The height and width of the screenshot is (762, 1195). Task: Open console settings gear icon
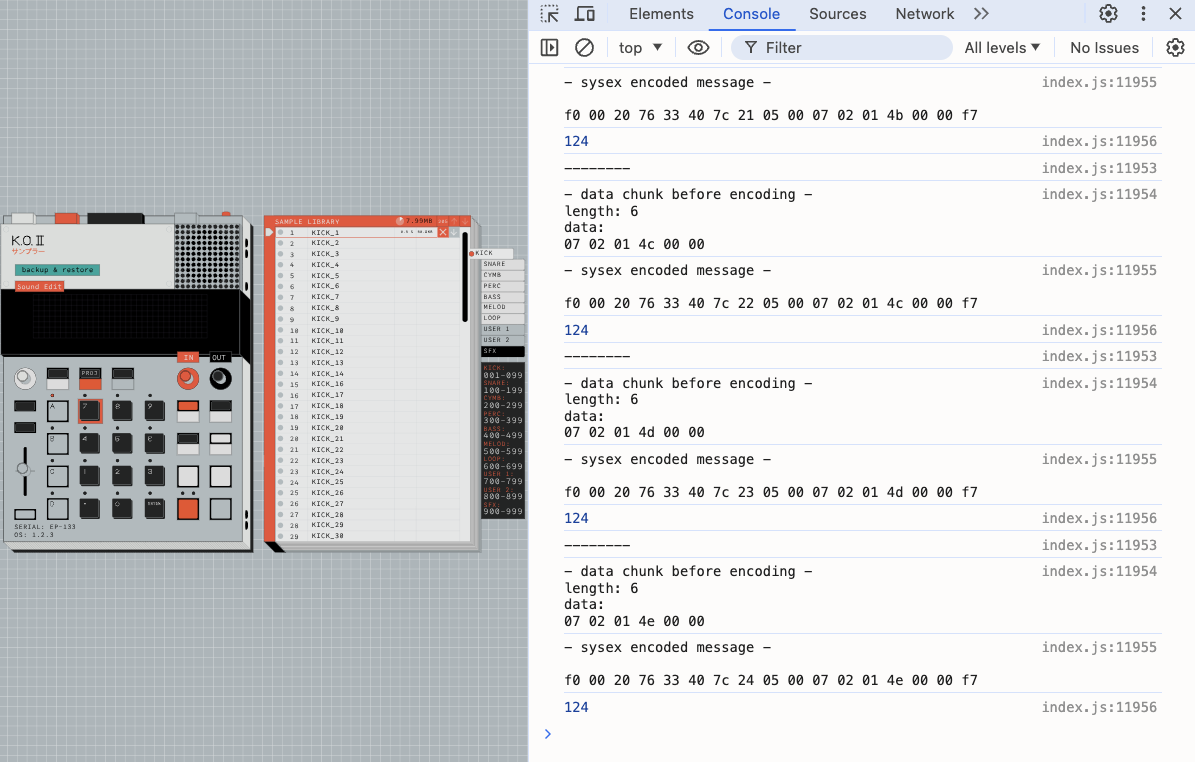(1175, 47)
